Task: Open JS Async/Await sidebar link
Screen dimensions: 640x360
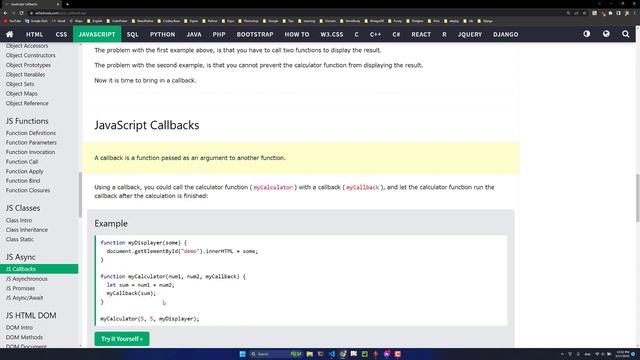Action: point(24,298)
